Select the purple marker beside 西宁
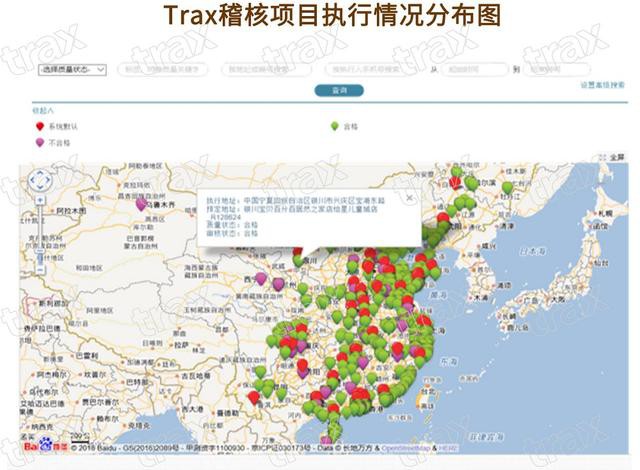 tap(260, 279)
